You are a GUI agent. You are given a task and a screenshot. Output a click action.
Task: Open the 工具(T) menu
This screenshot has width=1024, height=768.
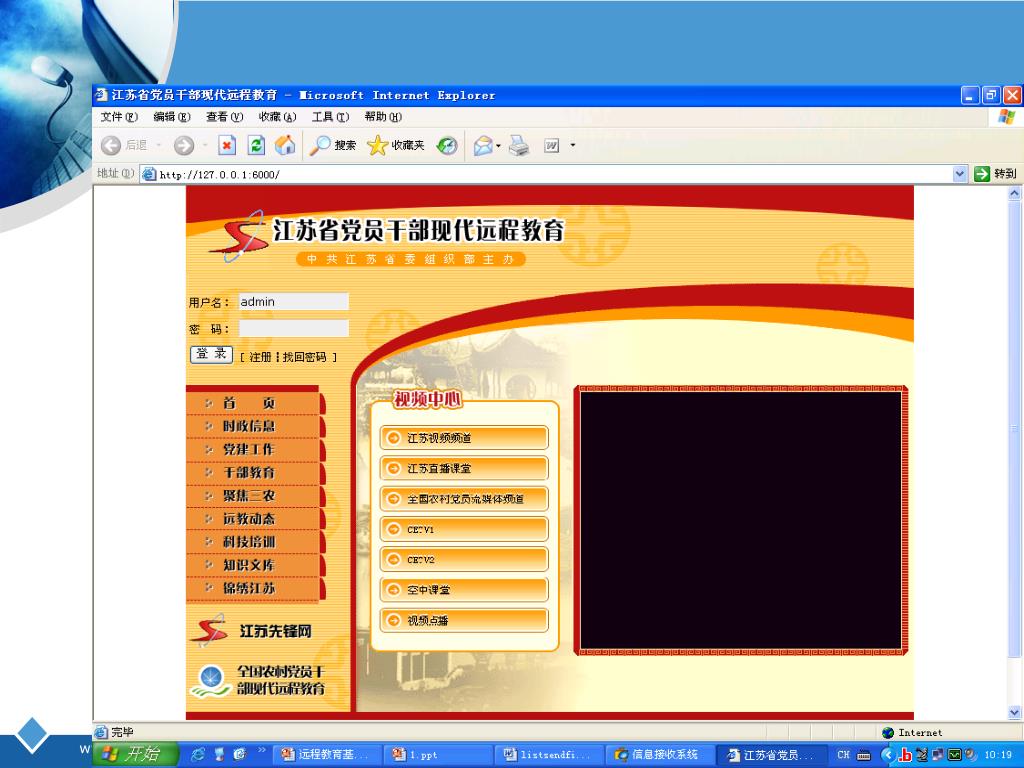point(330,117)
